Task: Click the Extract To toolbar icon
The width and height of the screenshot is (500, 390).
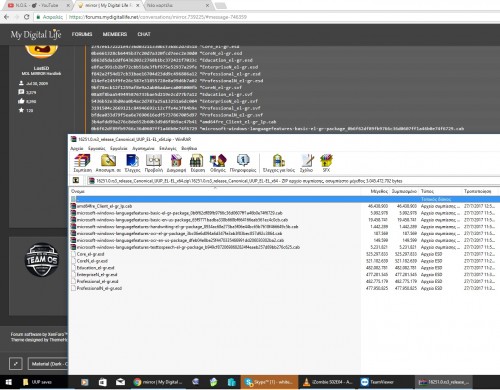Action: 108,163
